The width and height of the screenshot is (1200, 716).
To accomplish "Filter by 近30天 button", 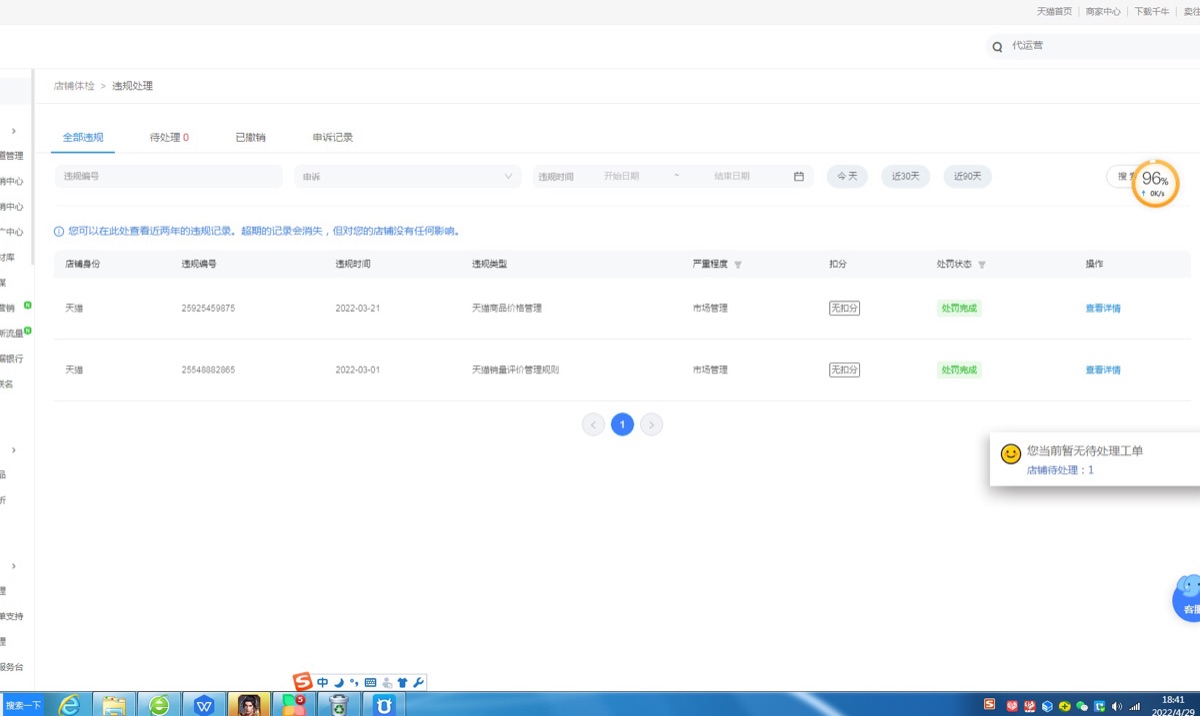I will coord(905,176).
